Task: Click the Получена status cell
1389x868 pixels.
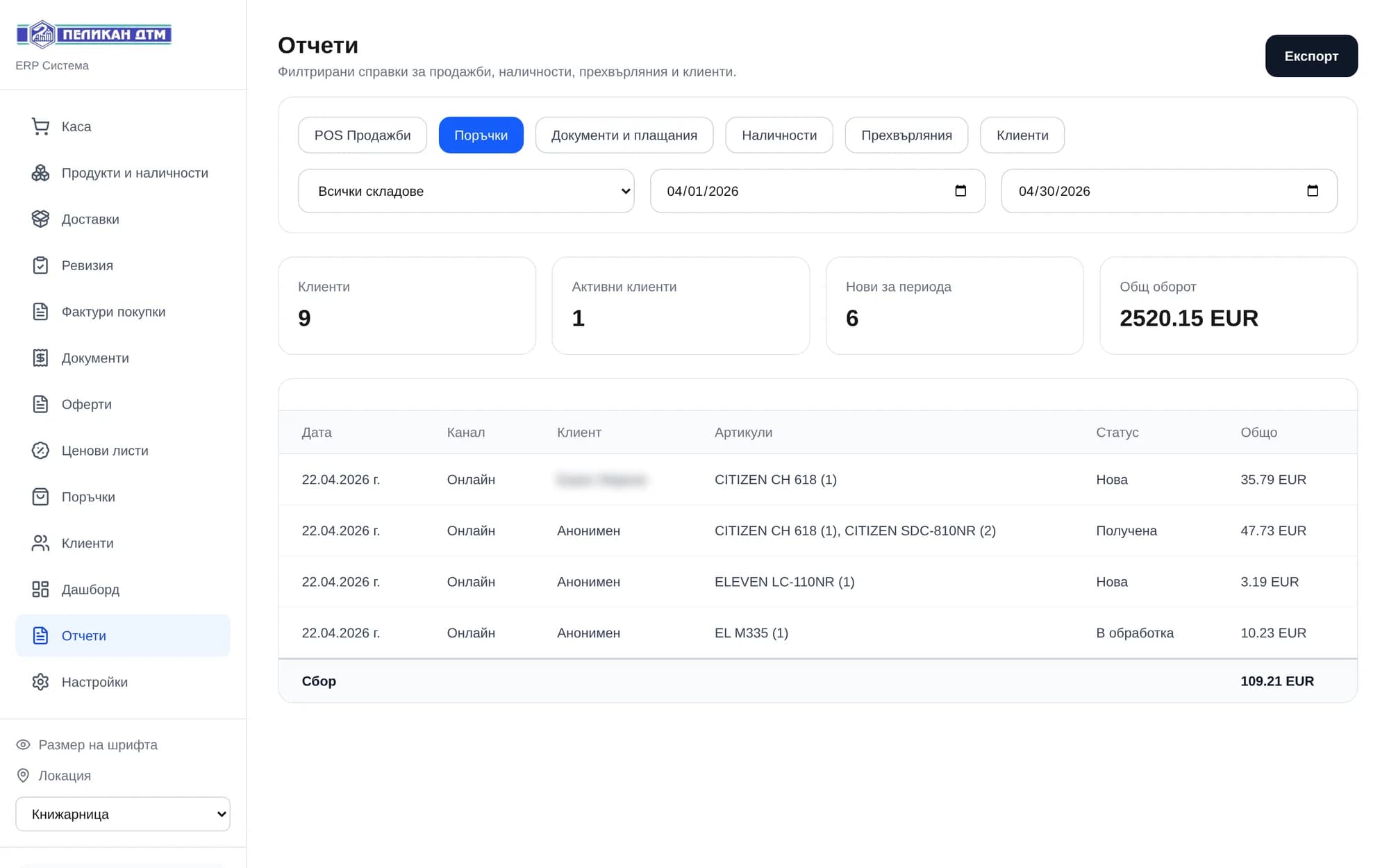Action: [x=1126, y=531]
